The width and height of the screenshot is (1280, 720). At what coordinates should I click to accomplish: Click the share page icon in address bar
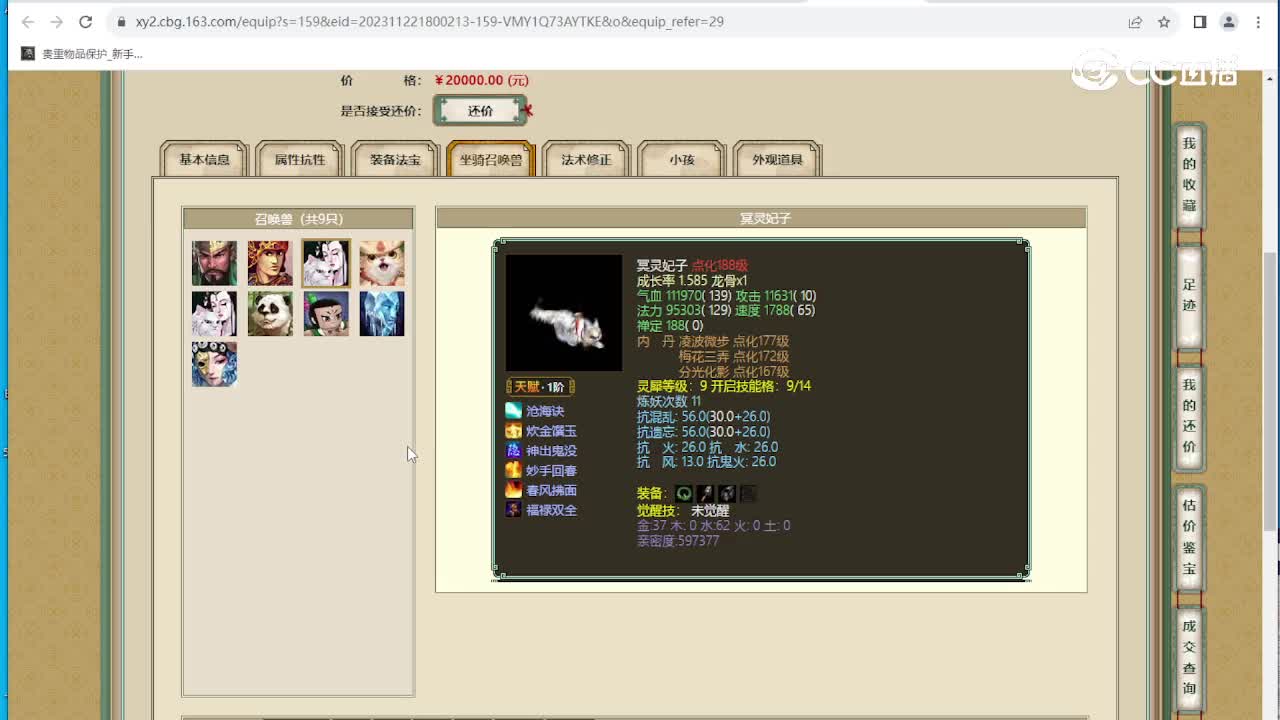1135,22
